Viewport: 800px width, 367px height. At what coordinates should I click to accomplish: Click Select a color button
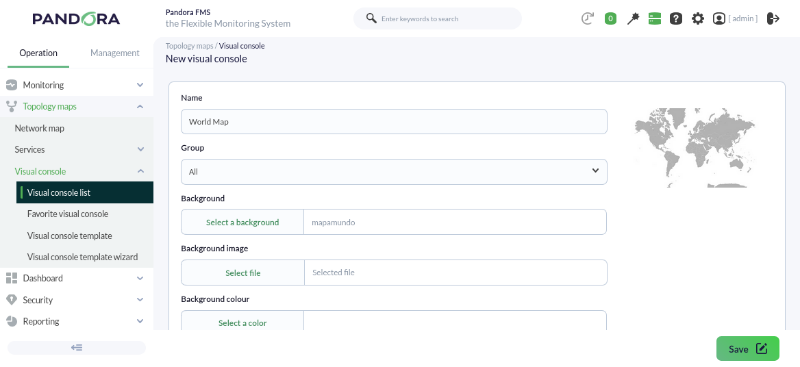pyautogui.click(x=242, y=323)
